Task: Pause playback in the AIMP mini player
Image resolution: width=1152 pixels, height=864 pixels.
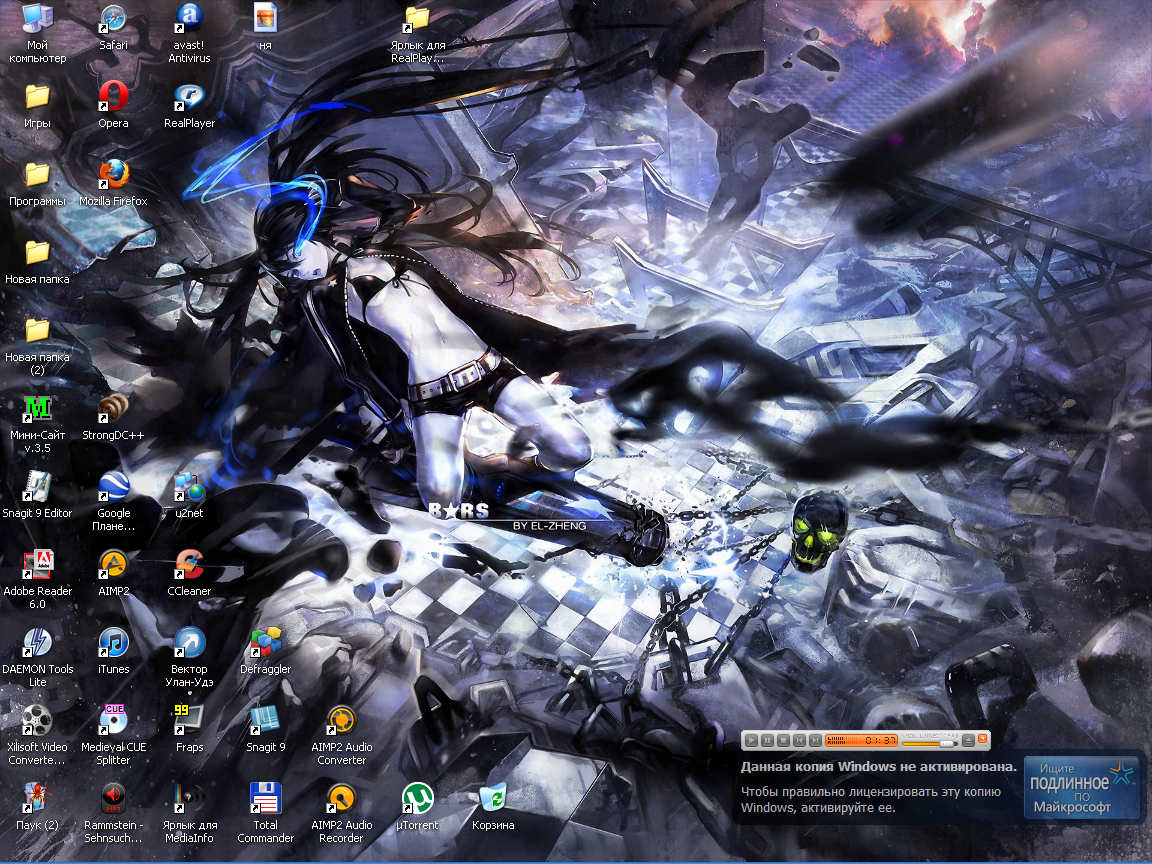Action: coord(767,741)
